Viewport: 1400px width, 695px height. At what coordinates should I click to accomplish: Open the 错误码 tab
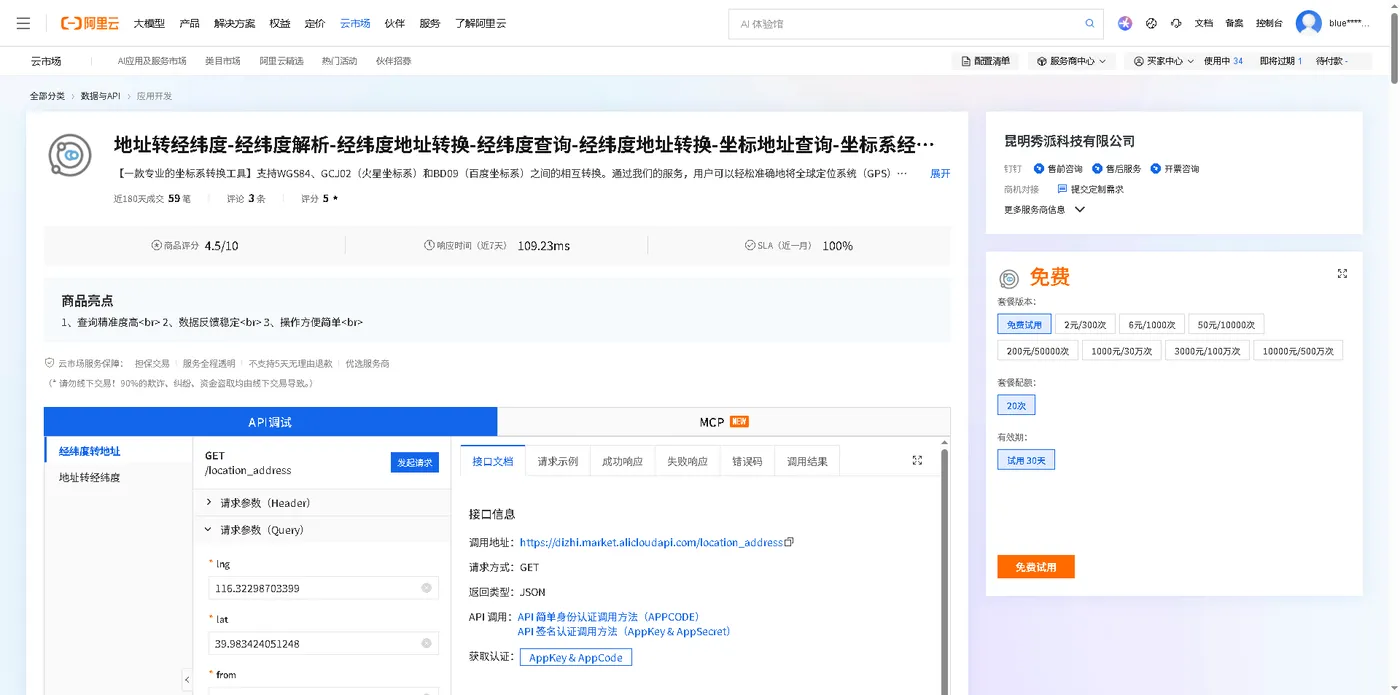pyautogui.click(x=747, y=461)
